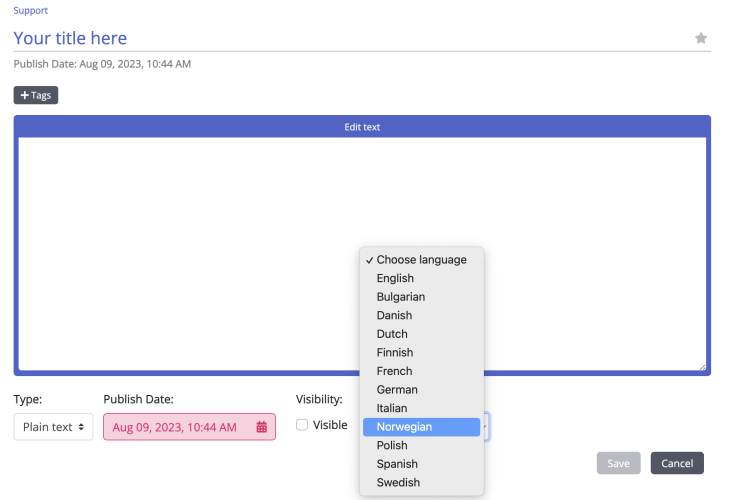Open the Support breadcrumb link
This screenshot has height=500, width=729.
(x=30, y=10)
